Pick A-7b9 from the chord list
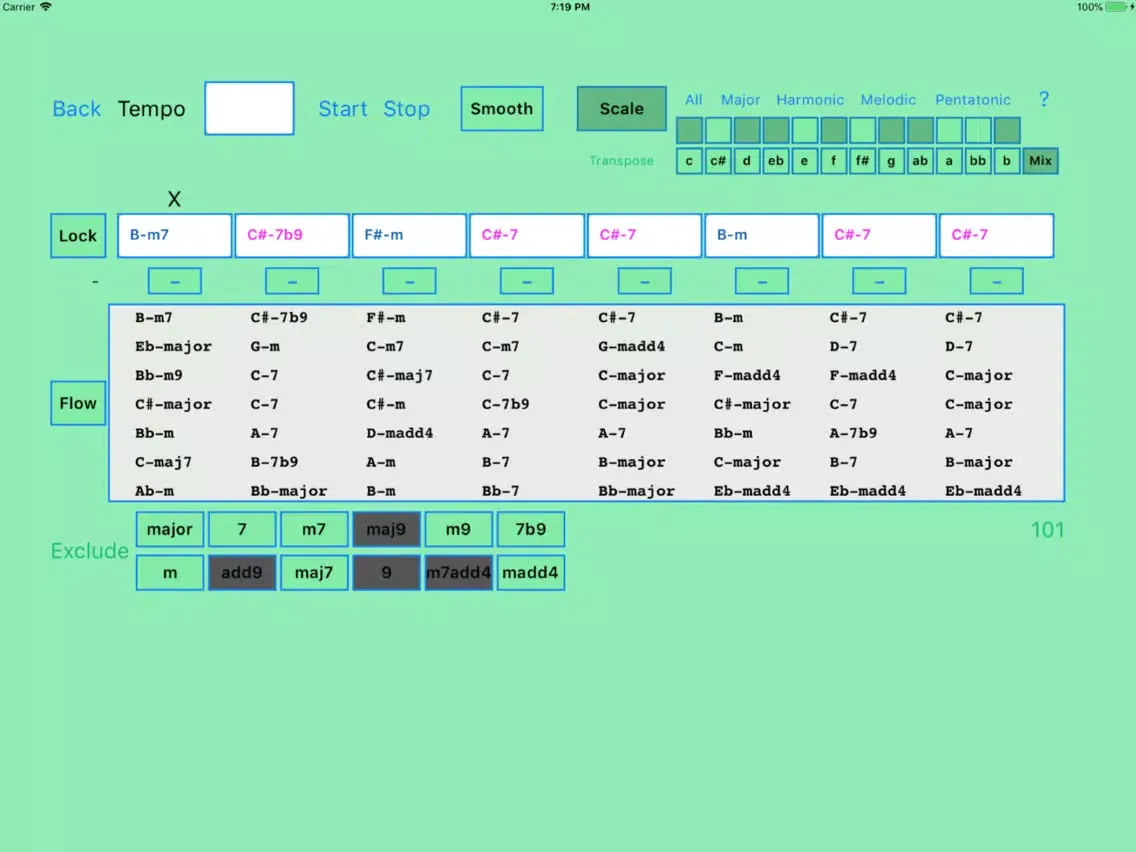 (853, 433)
